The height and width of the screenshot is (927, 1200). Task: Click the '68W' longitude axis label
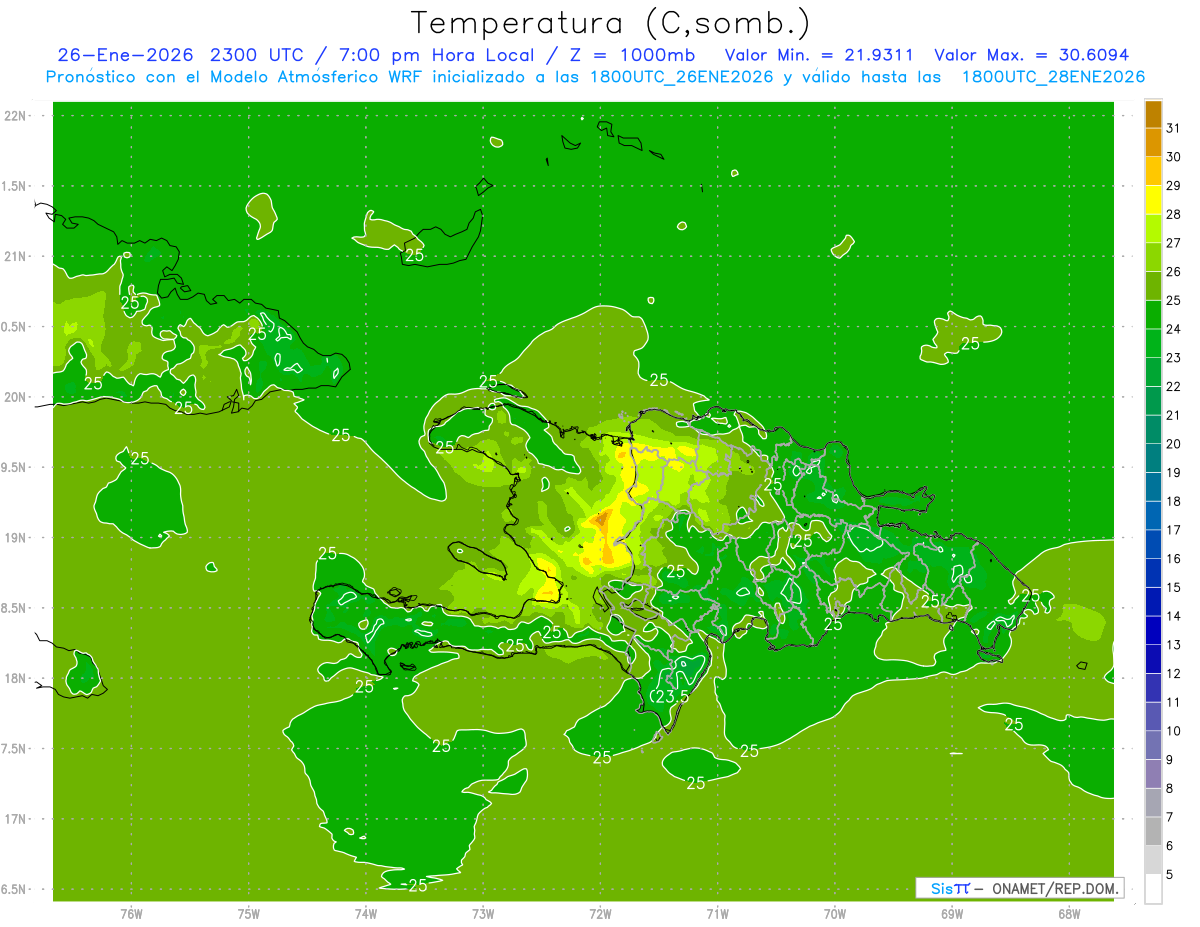(1069, 914)
